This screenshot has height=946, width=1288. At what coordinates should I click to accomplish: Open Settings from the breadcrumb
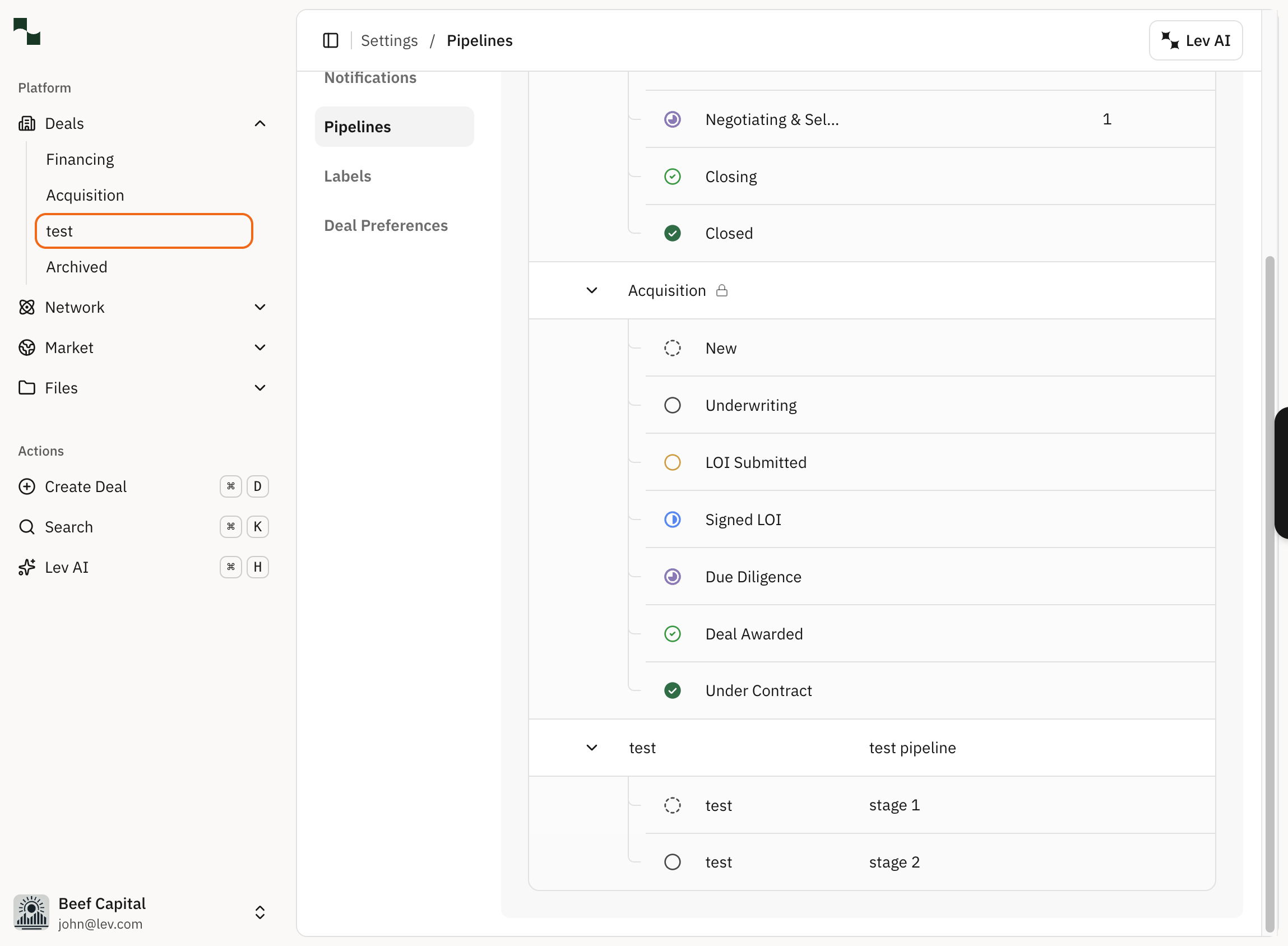pyautogui.click(x=389, y=40)
